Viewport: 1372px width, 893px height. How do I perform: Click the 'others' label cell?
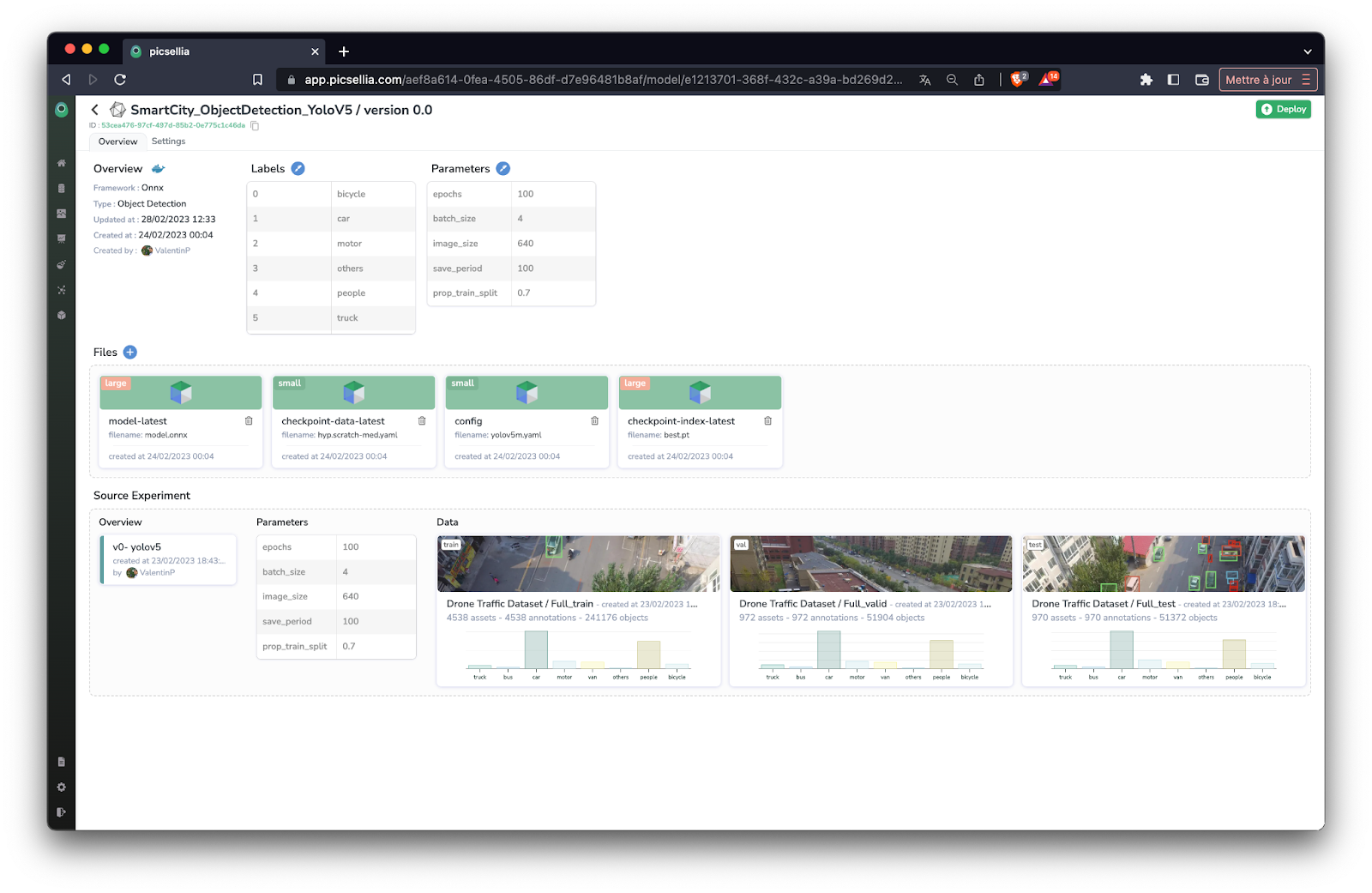(373, 269)
